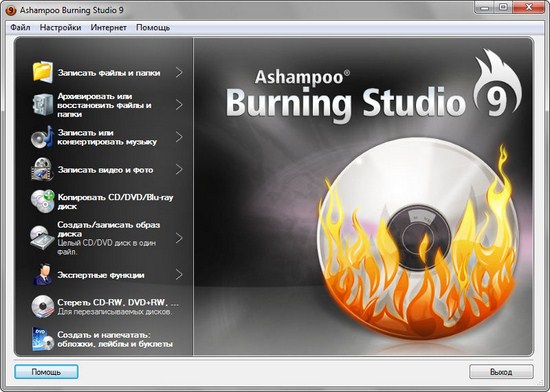The width and height of the screenshot is (550, 392).
Task: Select Создать и напечатать обложки text
Action: coord(115,339)
